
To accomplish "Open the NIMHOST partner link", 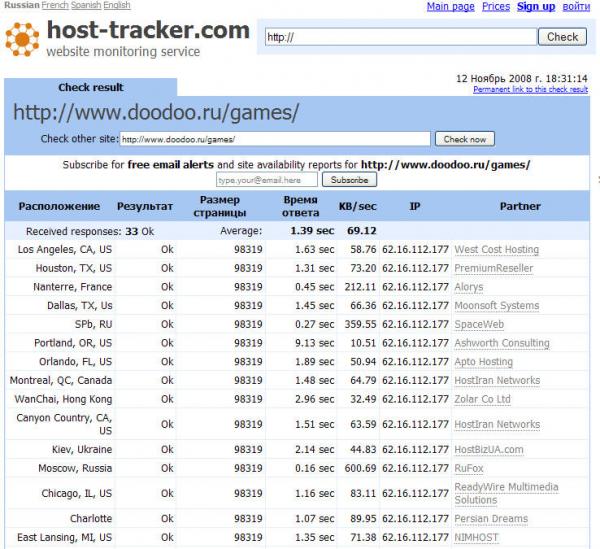I will tap(476, 538).
